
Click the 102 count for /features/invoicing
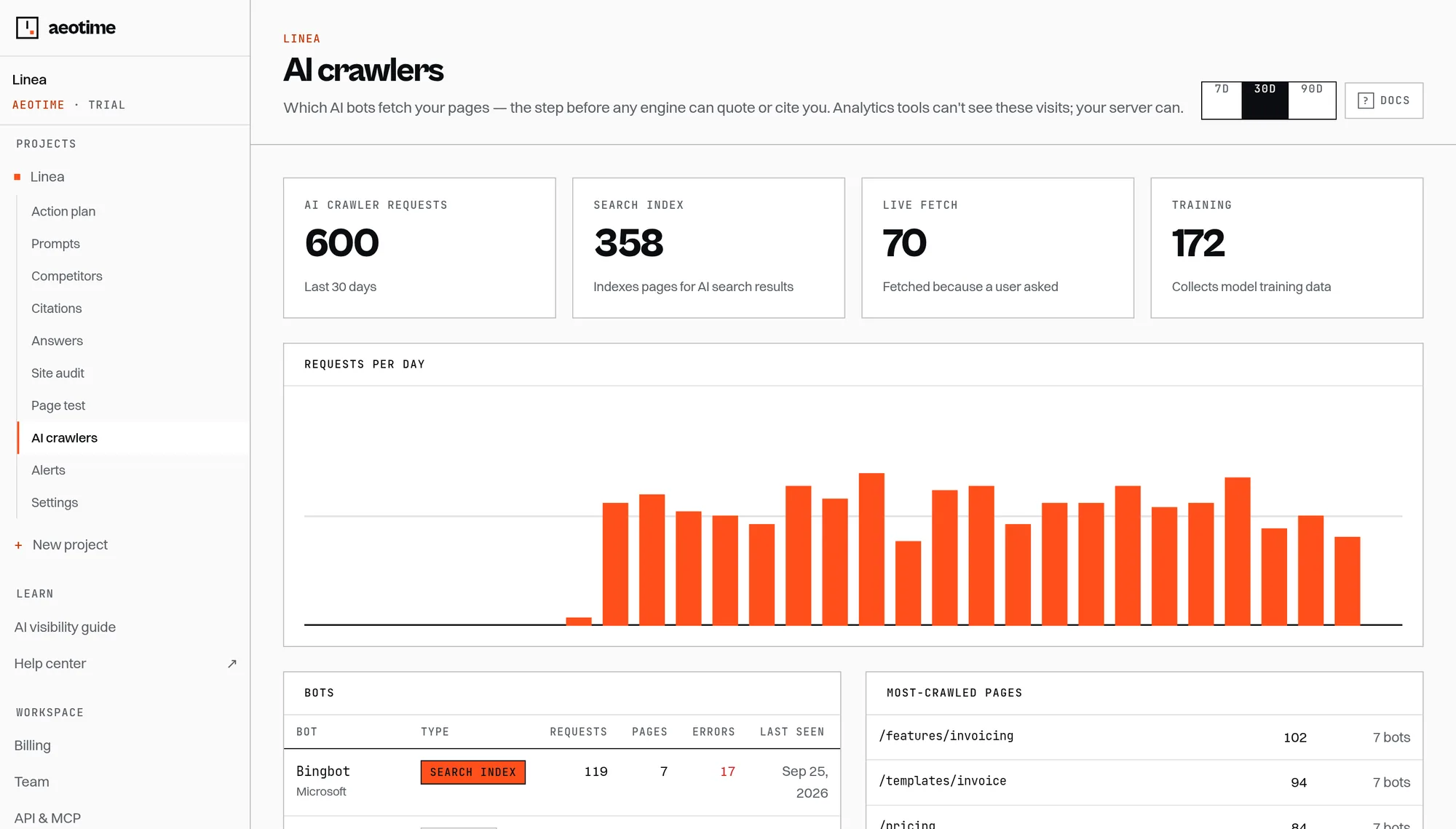[1295, 737]
